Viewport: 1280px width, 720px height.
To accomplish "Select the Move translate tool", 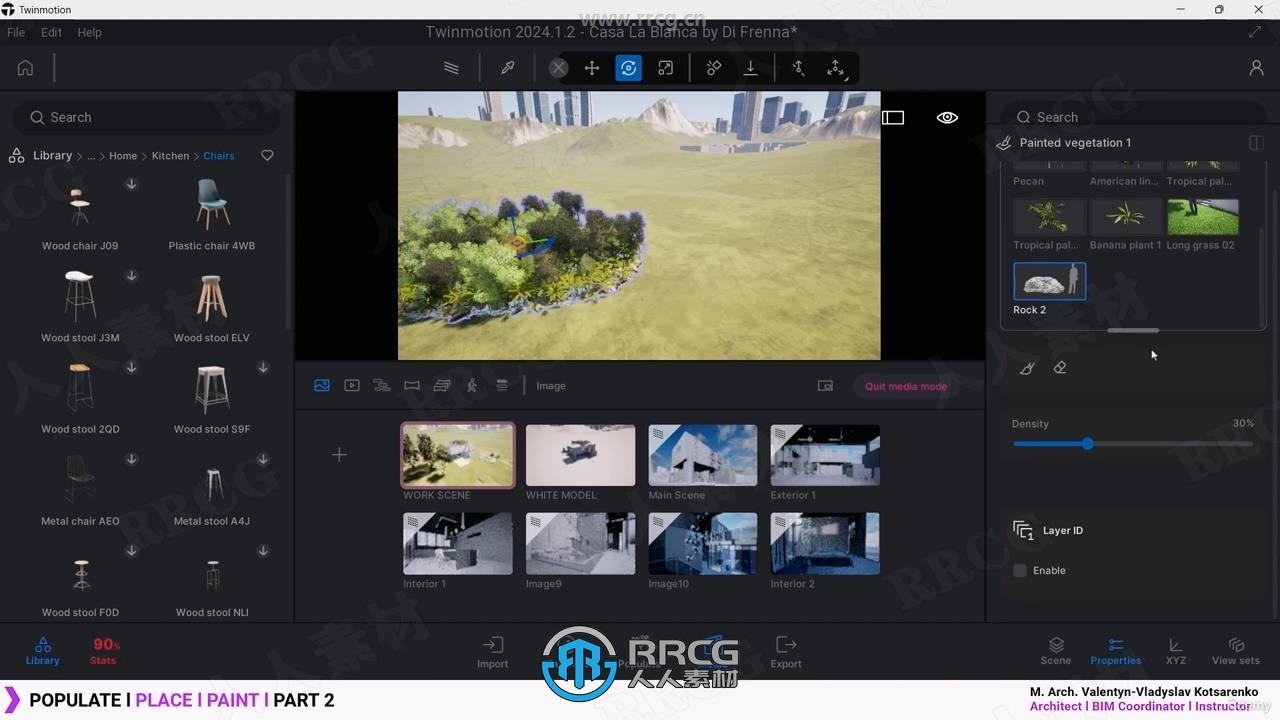I will click(592, 68).
